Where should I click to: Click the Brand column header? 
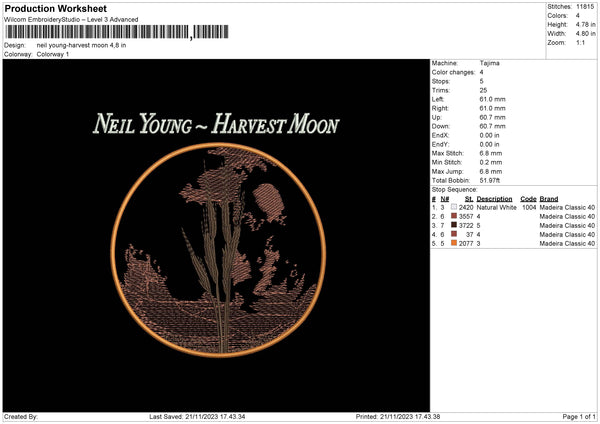click(549, 199)
